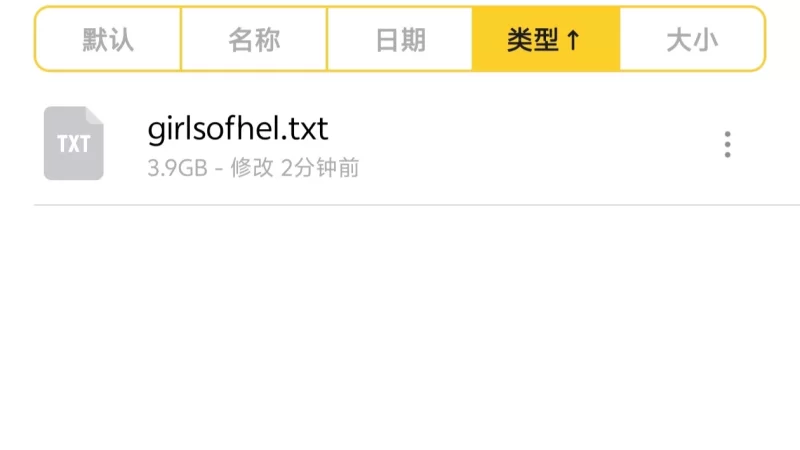The height and width of the screenshot is (450, 800).
Task: Switch sorting to 日期
Action: point(400,39)
